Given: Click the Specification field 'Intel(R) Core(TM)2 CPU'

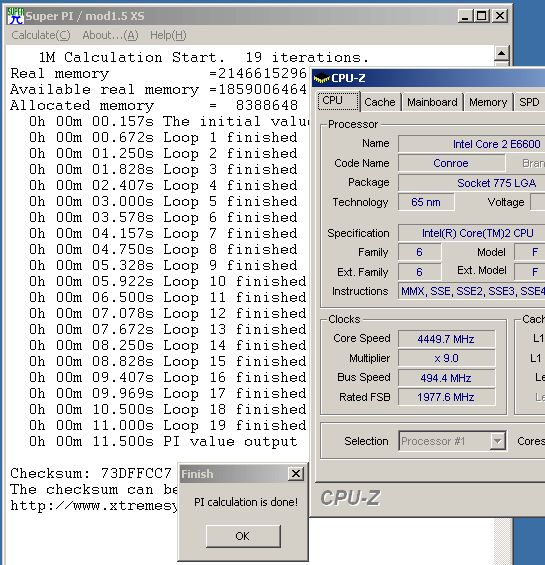Looking at the screenshot, I should [x=471, y=233].
